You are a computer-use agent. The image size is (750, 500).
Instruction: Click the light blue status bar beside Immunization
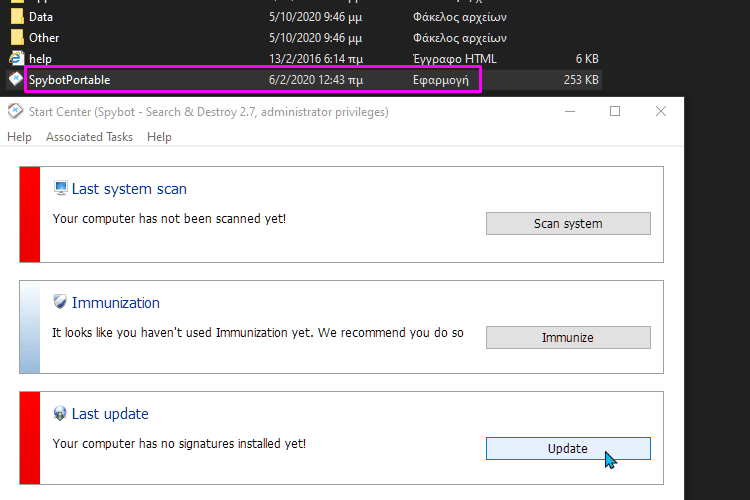coord(29,327)
